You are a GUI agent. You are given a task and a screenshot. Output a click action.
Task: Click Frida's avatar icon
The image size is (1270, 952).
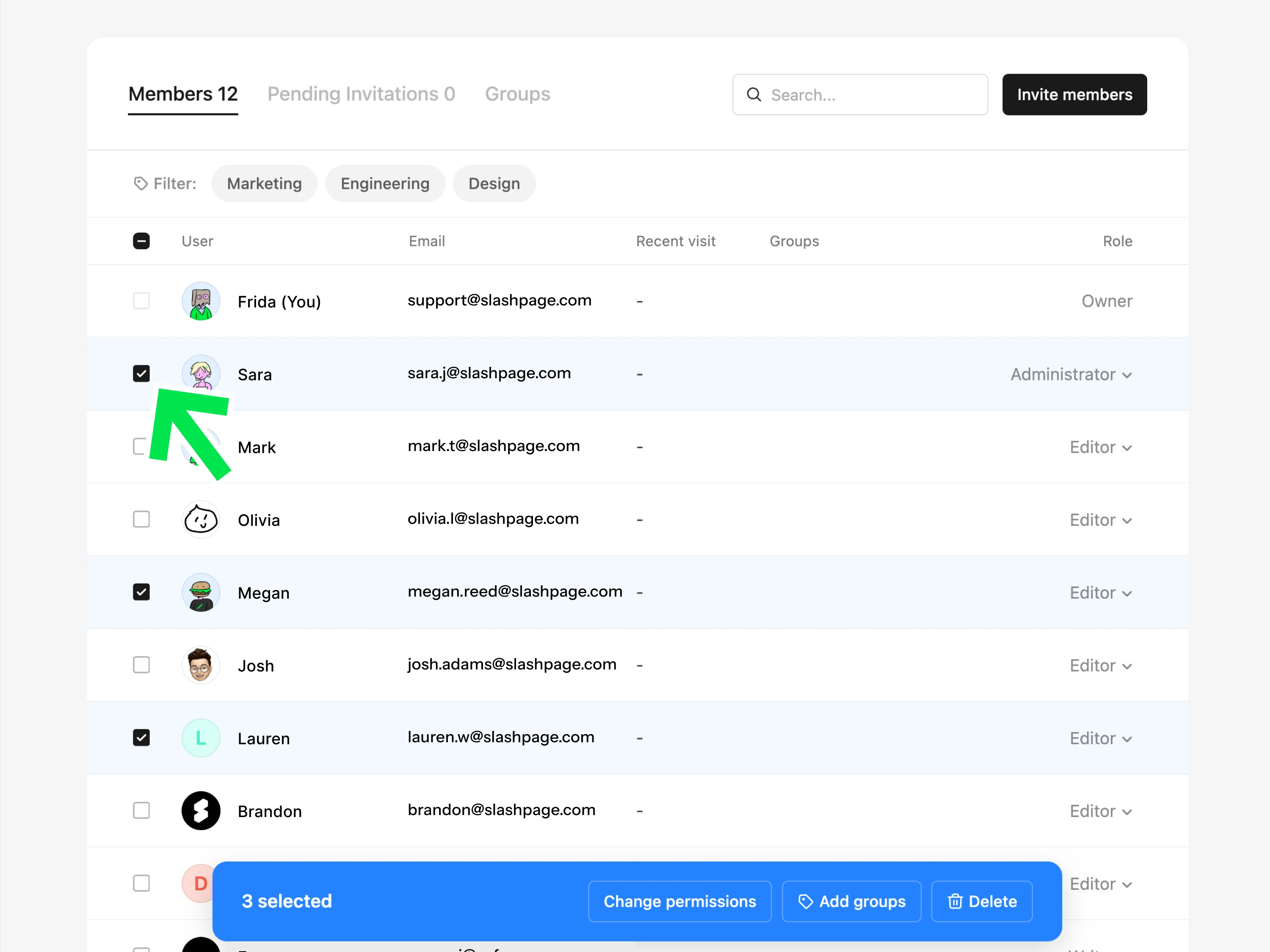click(x=201, y=301)
